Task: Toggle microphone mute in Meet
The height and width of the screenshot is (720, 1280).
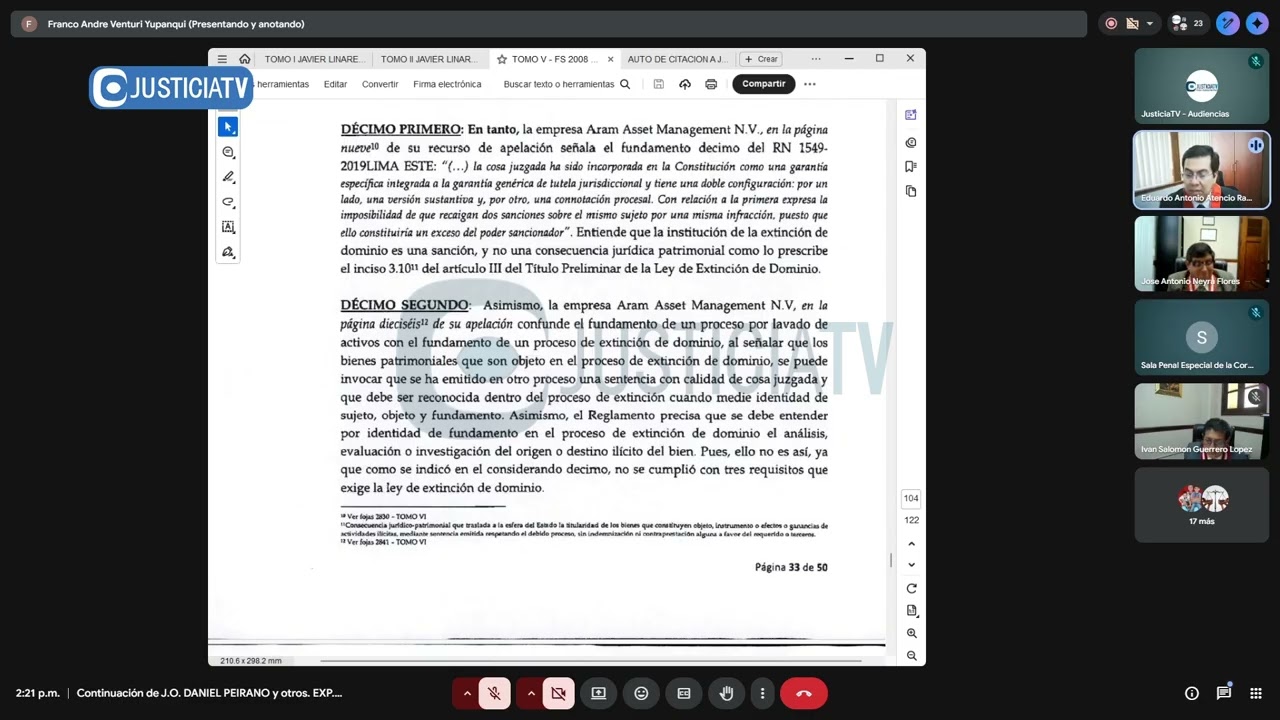Action: point(494,693)
